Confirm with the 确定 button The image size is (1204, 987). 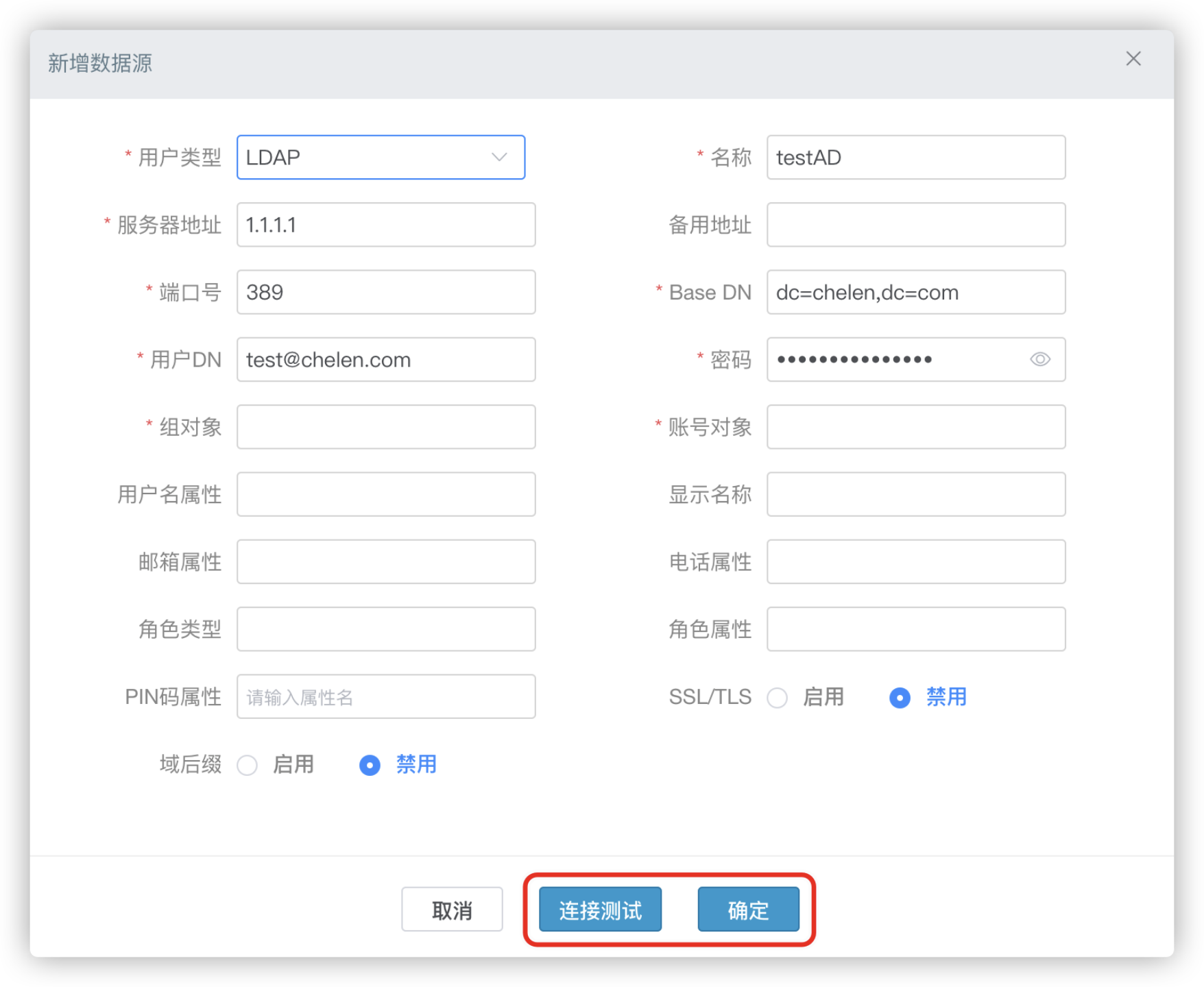tap(748, 910)
